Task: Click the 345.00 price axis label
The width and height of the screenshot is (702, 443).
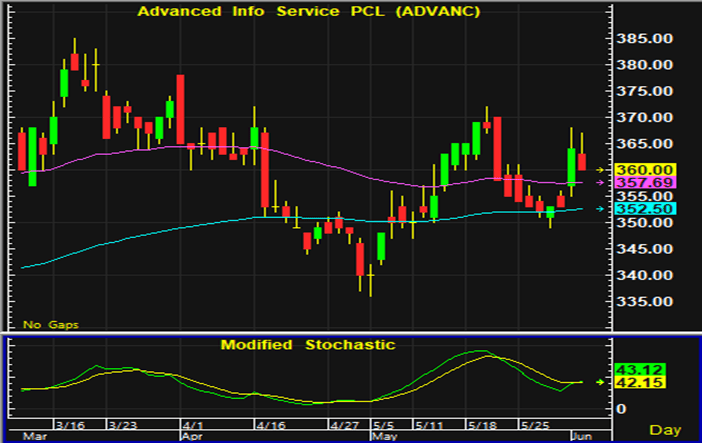Action: (644, 249)
